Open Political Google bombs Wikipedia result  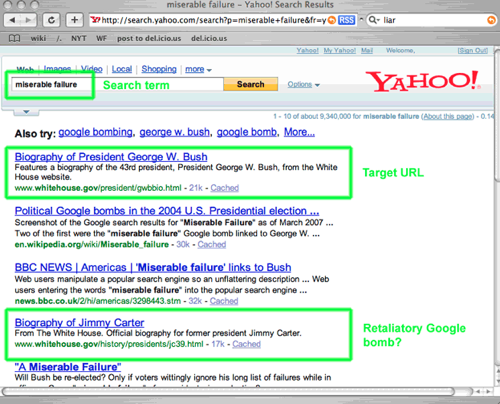[x=167, y=211]
